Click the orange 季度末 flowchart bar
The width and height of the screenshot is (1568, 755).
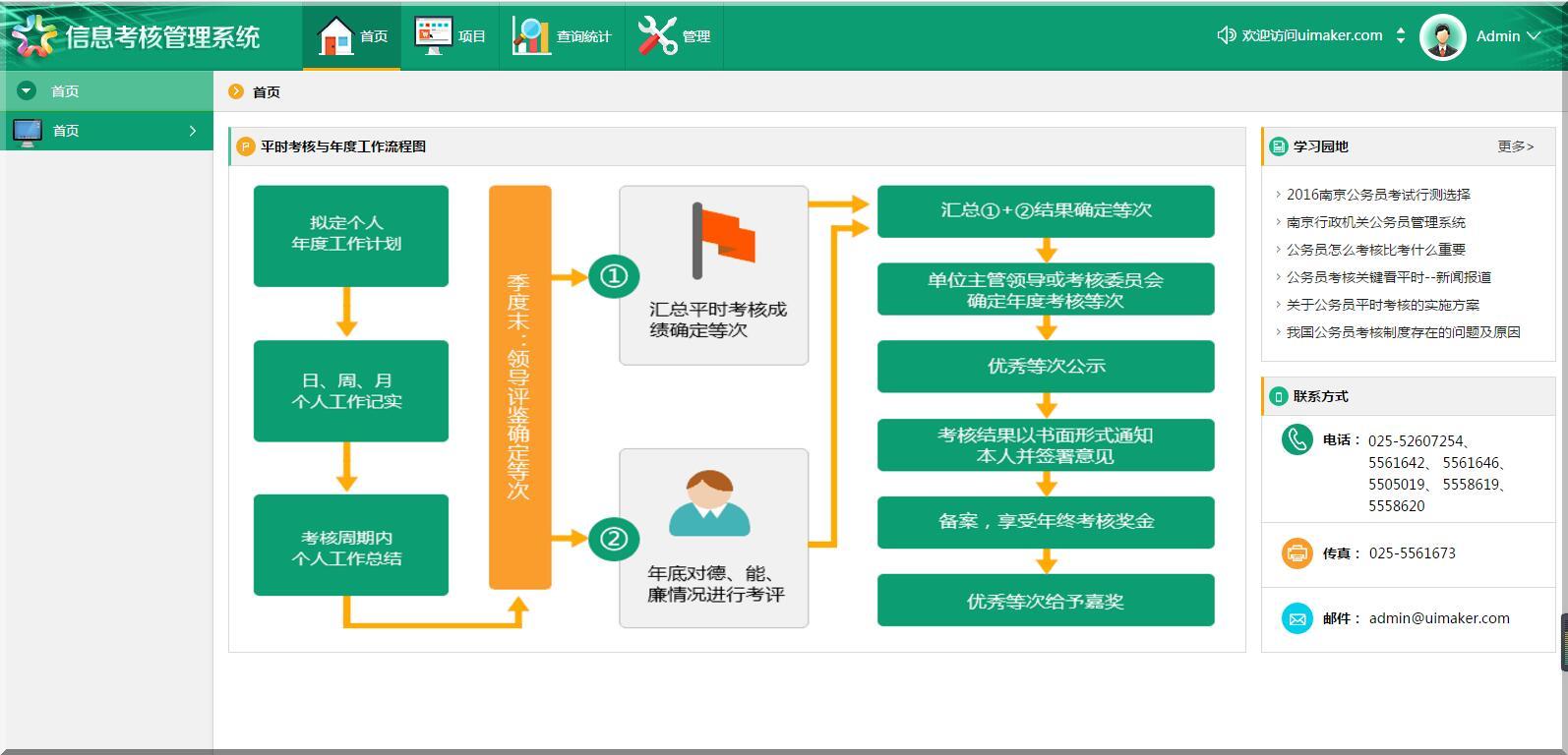[x=519, y=387]
